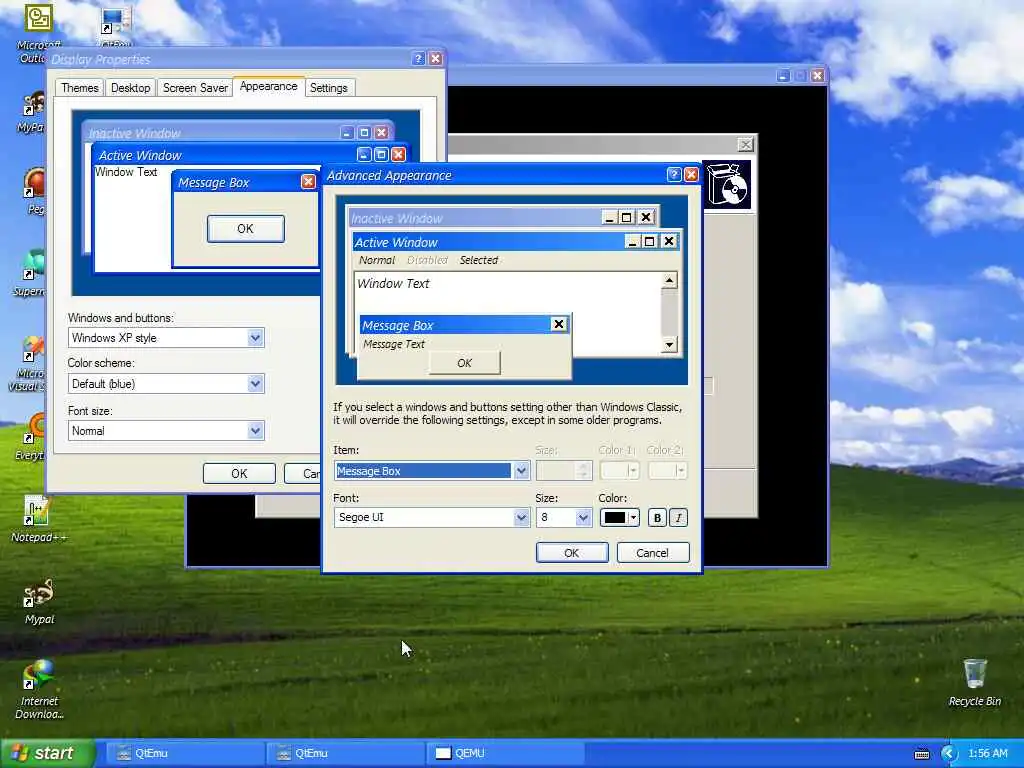Switch to the second QtEmu taskbar button
Viewport: 1024px width, 768px height.
pyautogui.click(x=344, y=753)
